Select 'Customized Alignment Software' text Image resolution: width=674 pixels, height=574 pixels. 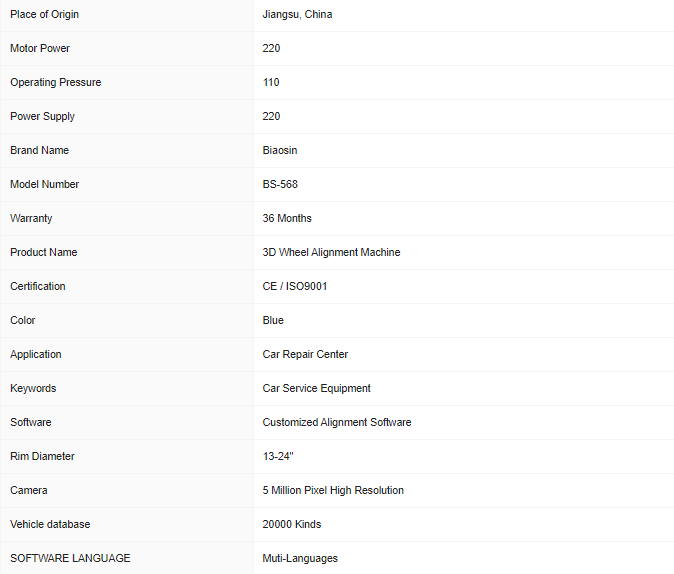[x=337, y=422]
